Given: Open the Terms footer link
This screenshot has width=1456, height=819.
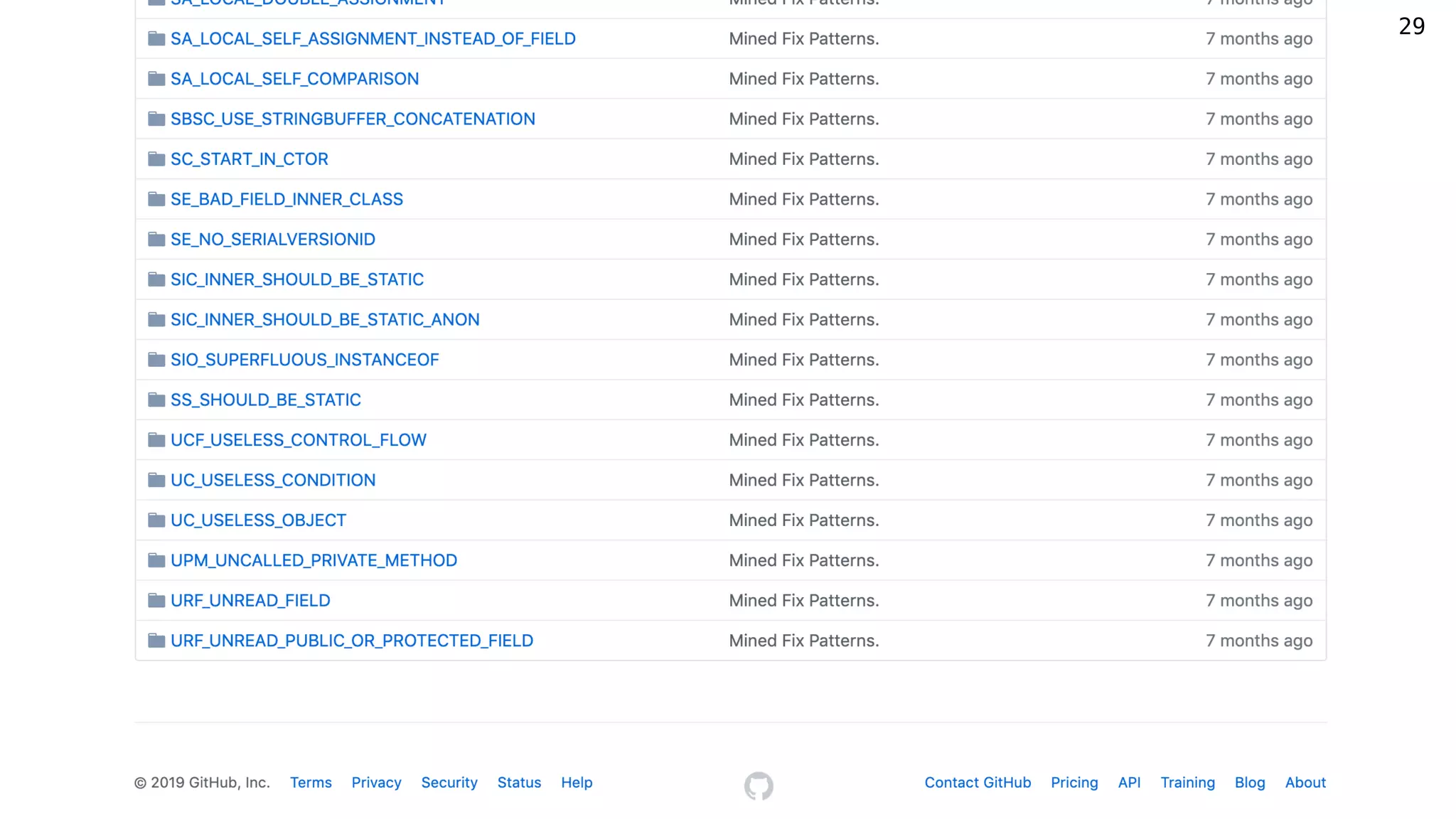Looking at the screenshot, I should [311, 783].
